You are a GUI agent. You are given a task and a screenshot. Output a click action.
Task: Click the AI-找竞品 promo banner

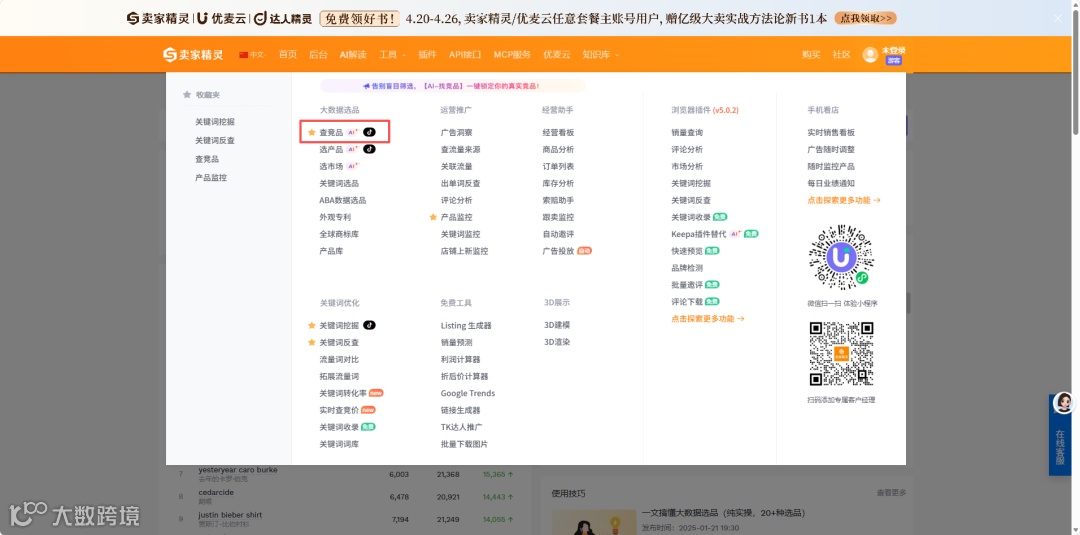click(453, 86)
